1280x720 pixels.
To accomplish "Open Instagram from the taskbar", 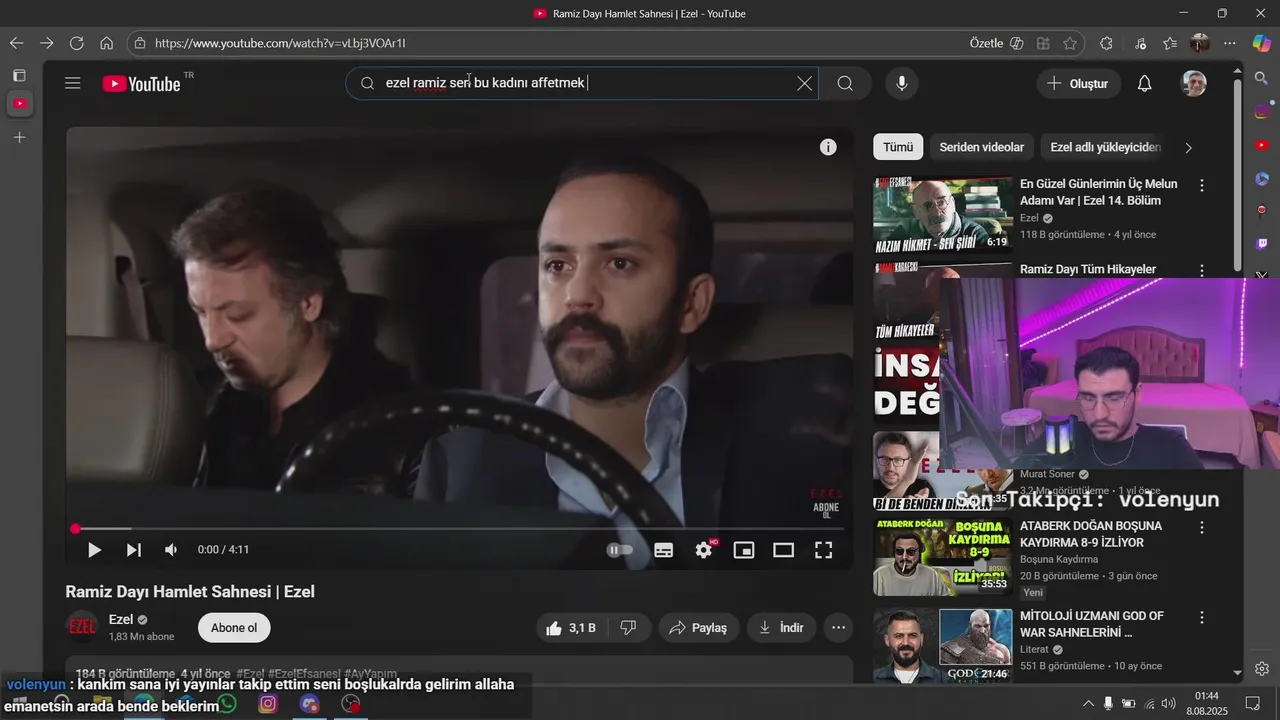I will coord(268,704).
